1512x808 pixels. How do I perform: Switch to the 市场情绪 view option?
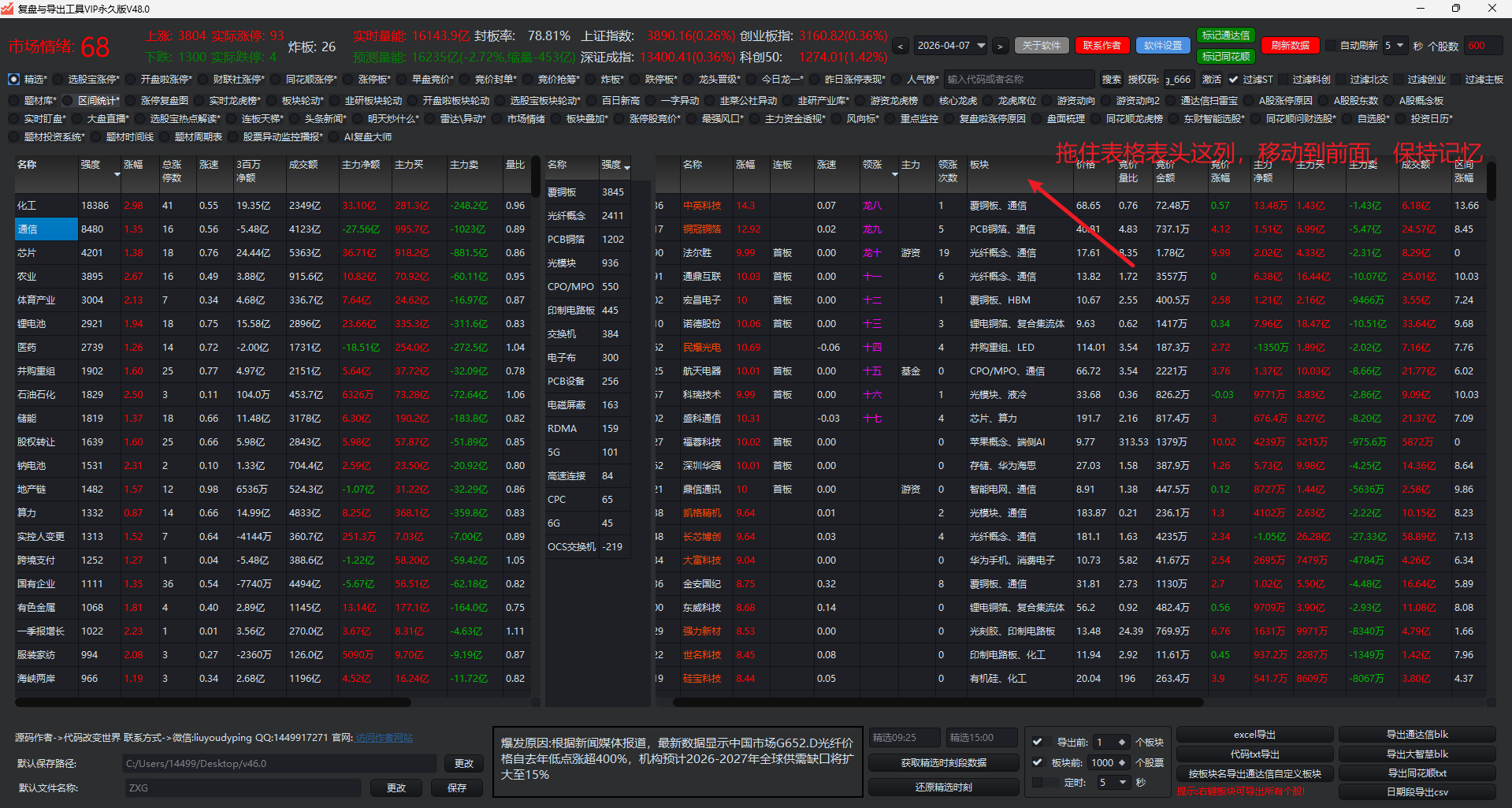[x=496, y=119]
